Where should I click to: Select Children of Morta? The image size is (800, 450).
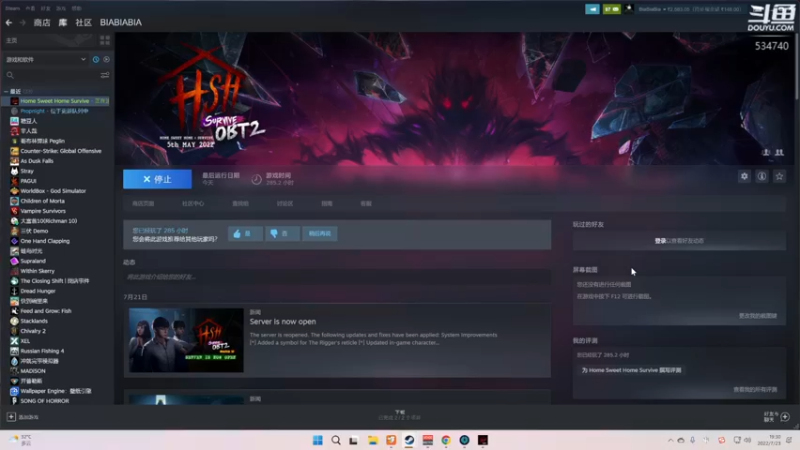[x=42, y=201]
